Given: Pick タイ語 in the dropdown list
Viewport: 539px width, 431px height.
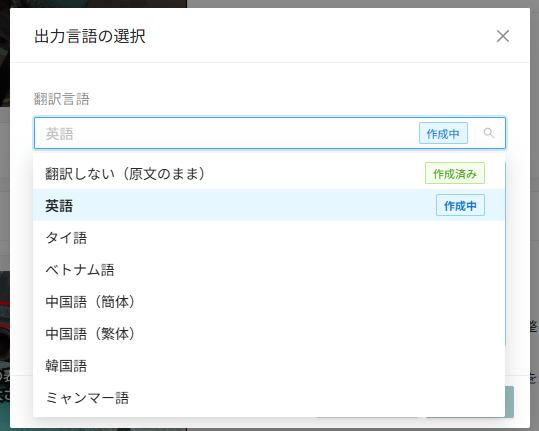Looking at the screenshot, I should tap(269, 237).
